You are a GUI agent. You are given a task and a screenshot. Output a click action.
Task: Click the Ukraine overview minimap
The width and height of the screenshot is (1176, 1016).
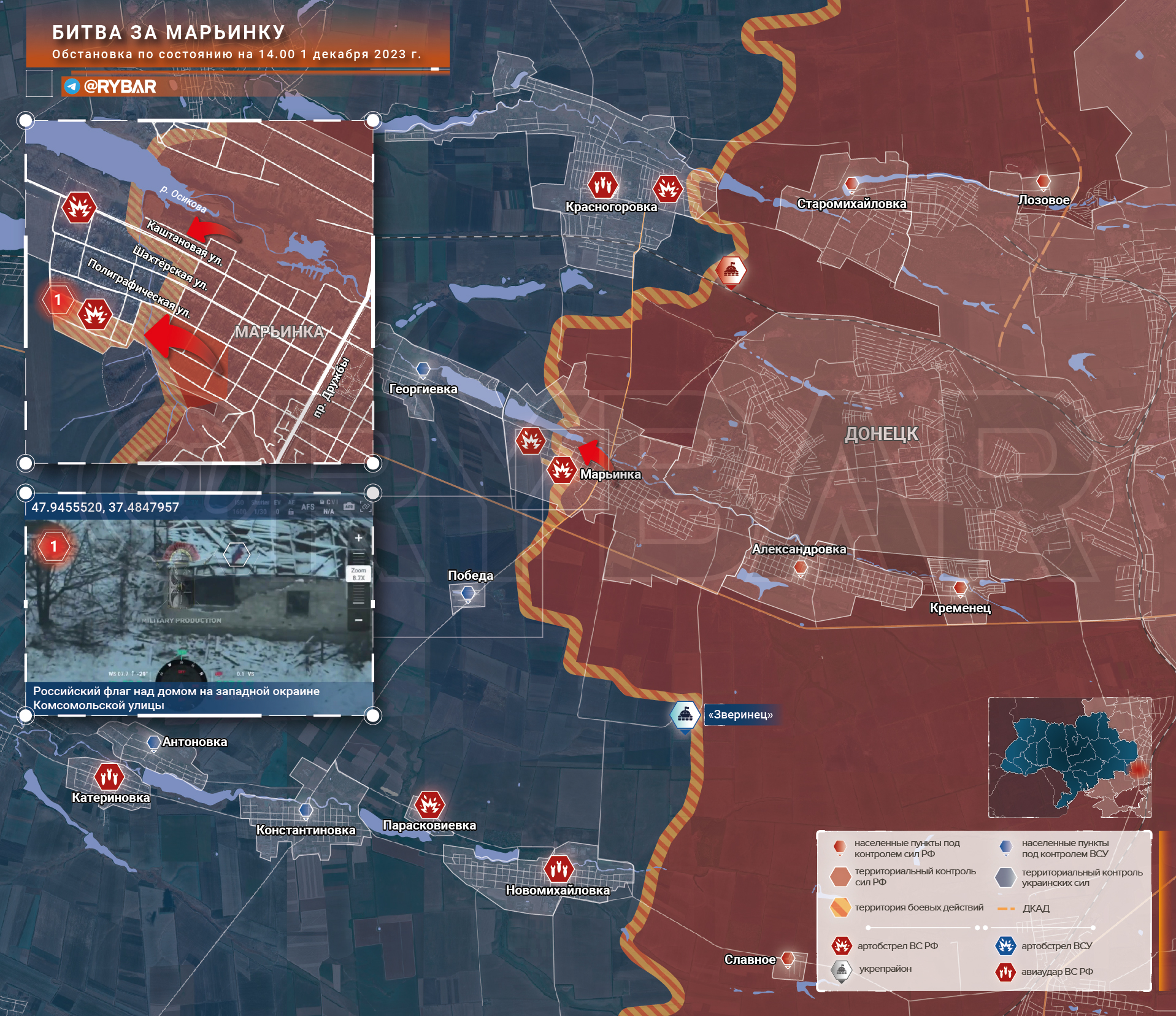1069,757
